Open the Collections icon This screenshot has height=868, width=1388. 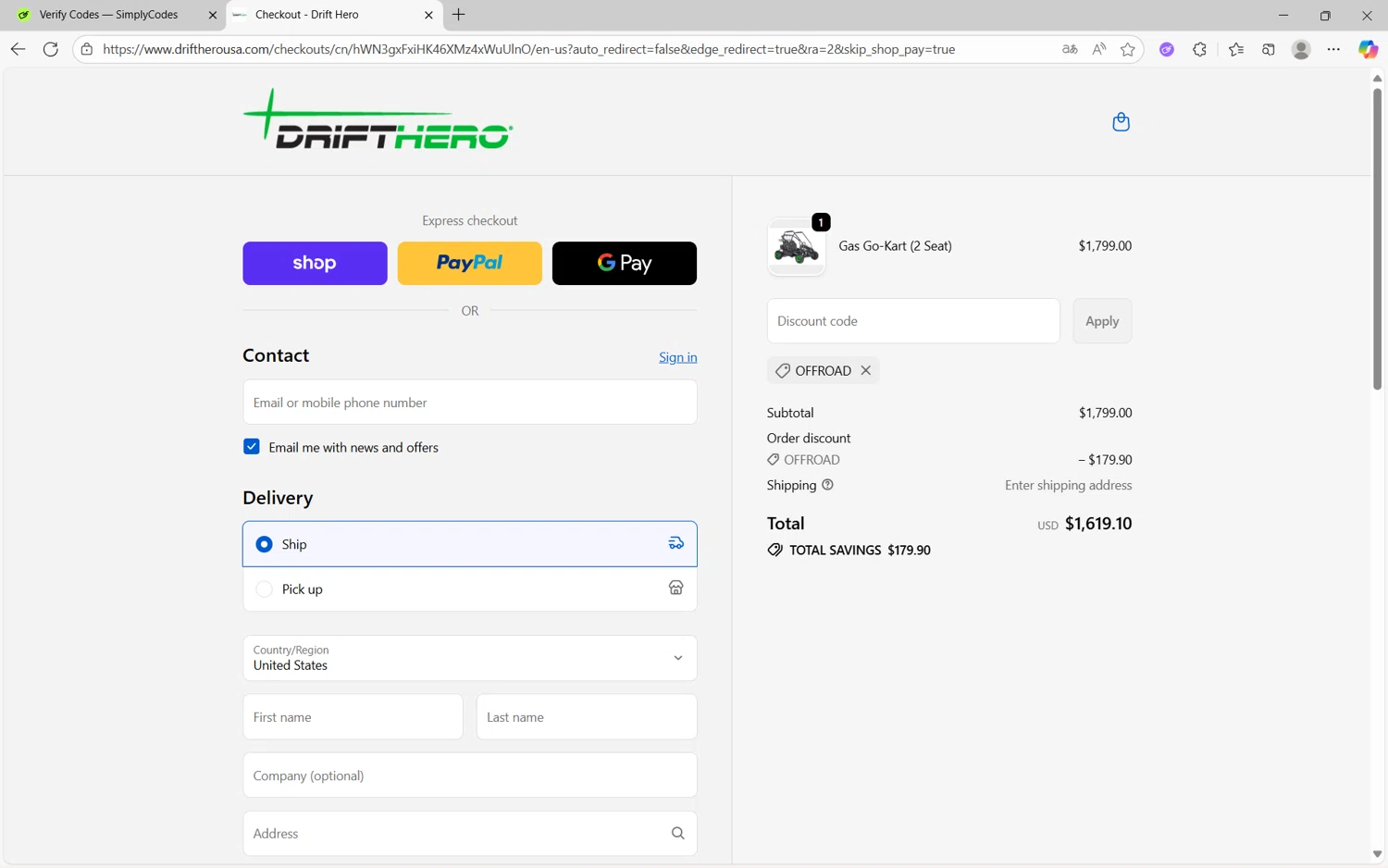[1269, 49]
